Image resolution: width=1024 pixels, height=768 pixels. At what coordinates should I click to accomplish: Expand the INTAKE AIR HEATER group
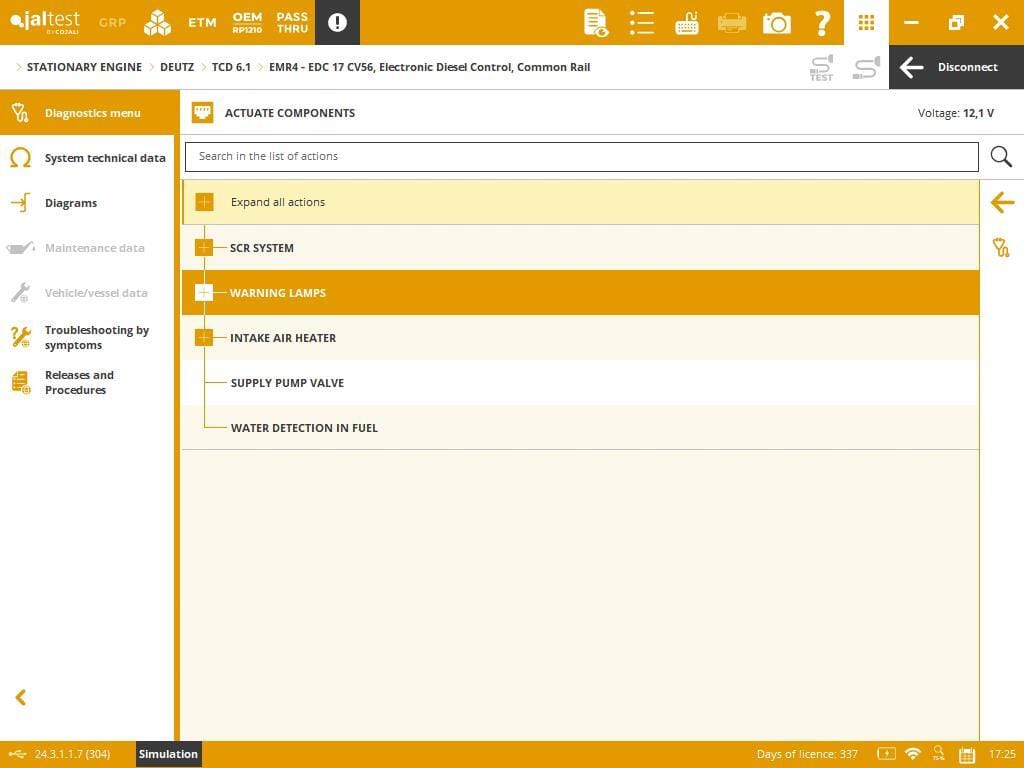tap(204, 338)
